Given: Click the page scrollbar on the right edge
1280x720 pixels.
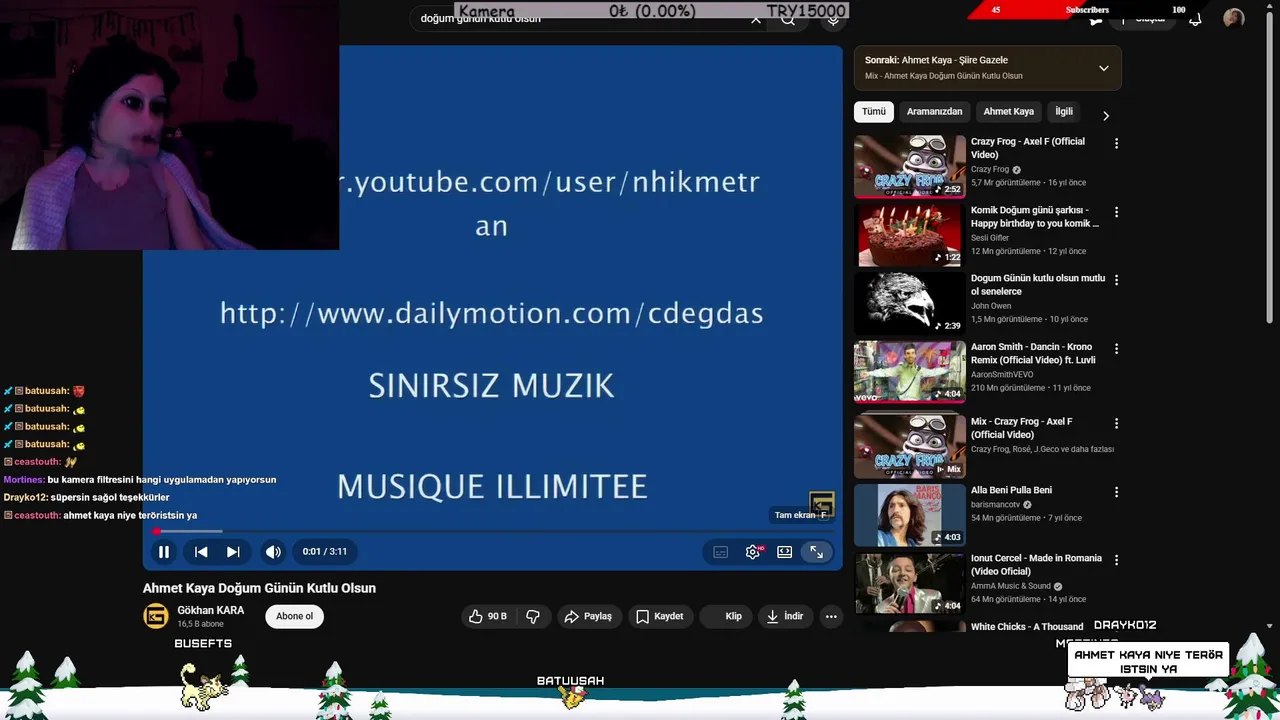Looking at the screenshot, I should (1271, 170).
